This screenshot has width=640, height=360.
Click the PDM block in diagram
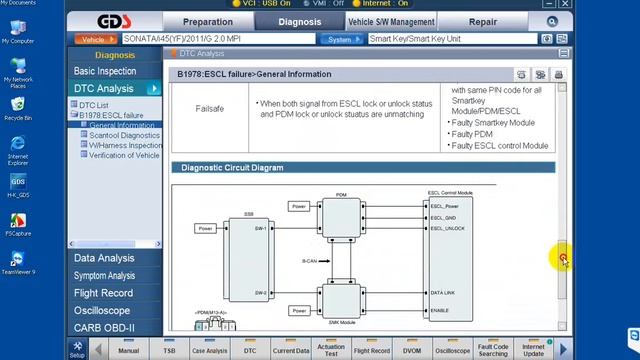pos(341,218)
